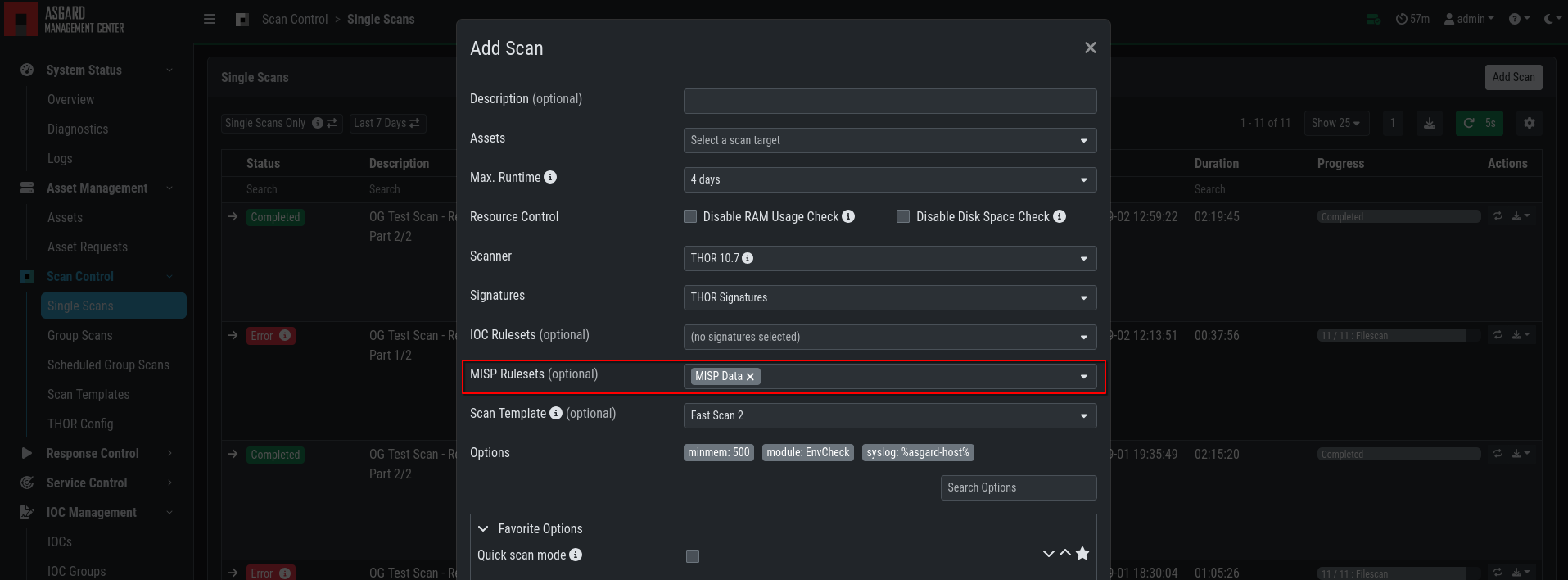Close the Add Scan dialog
Screen dimensions: 1568x580
[1090, 48]
